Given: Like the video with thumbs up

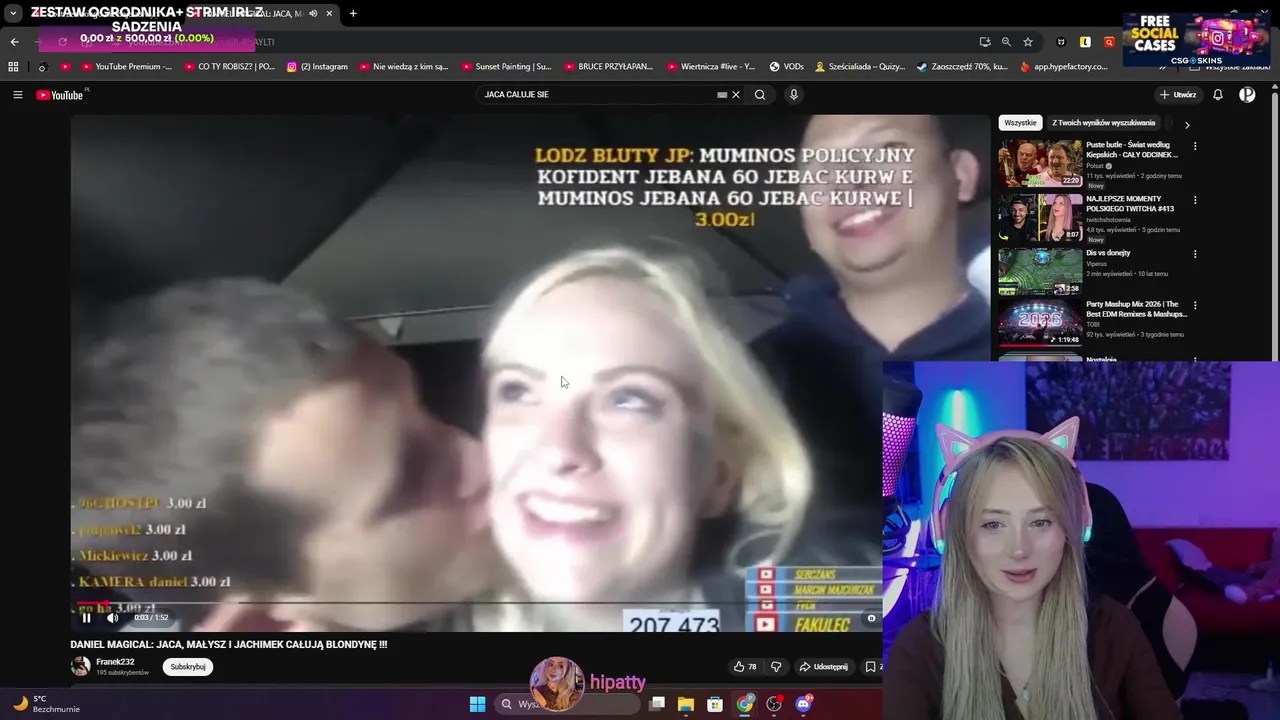Looking at the screenshot, I should 745,667.
